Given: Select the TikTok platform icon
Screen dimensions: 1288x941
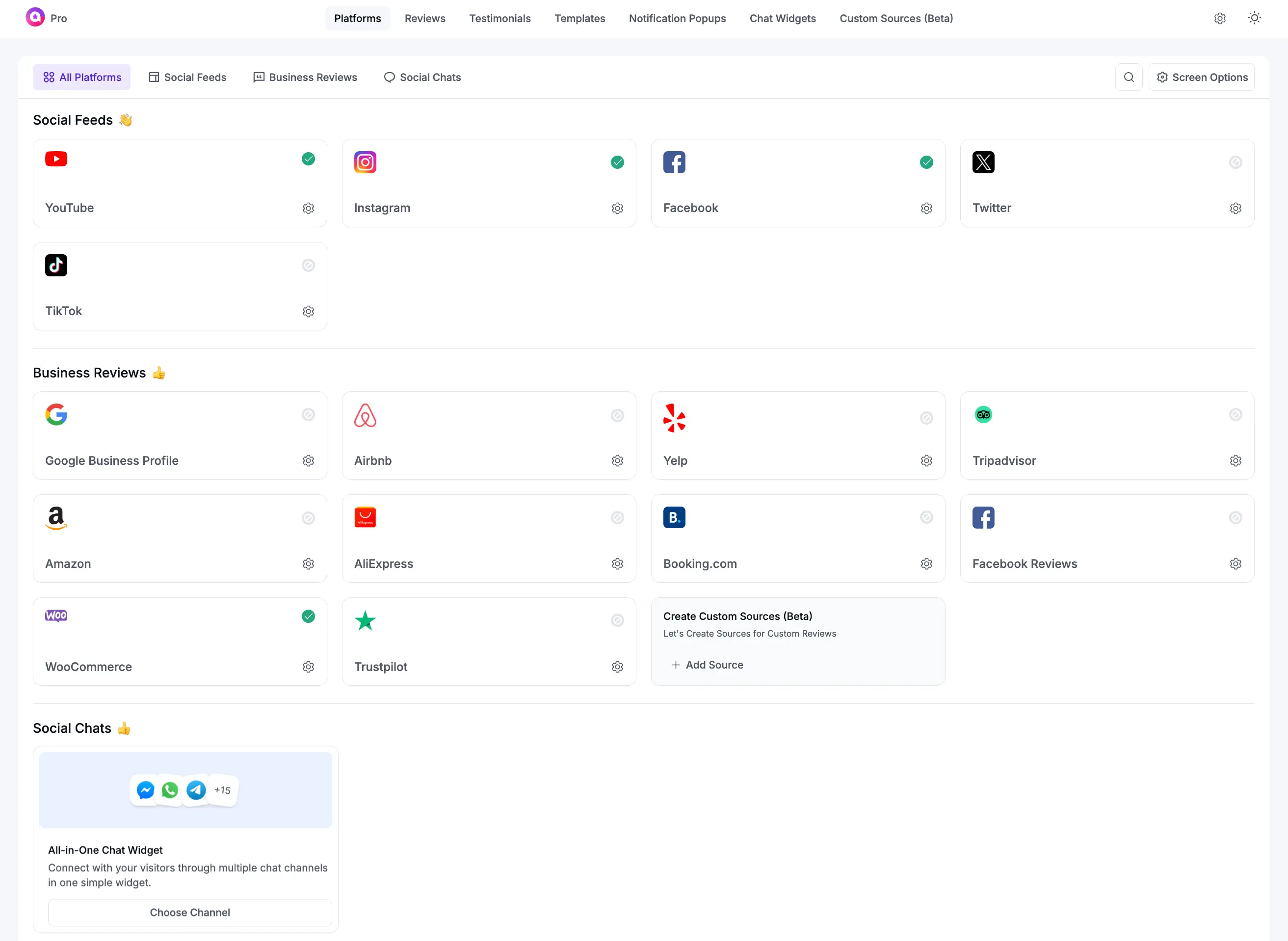Looking at the screenshot, I should 56,265.
